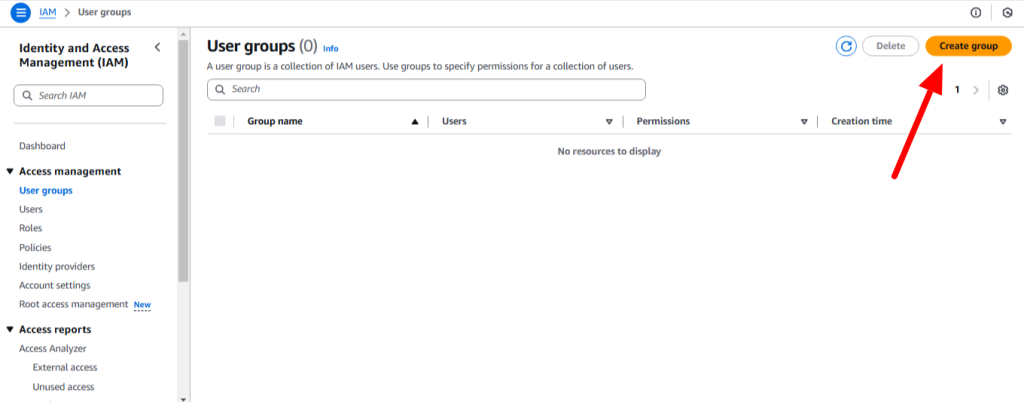Sort by Creation time column arrow
1024x402 pixels.
tap(1002, 121)
